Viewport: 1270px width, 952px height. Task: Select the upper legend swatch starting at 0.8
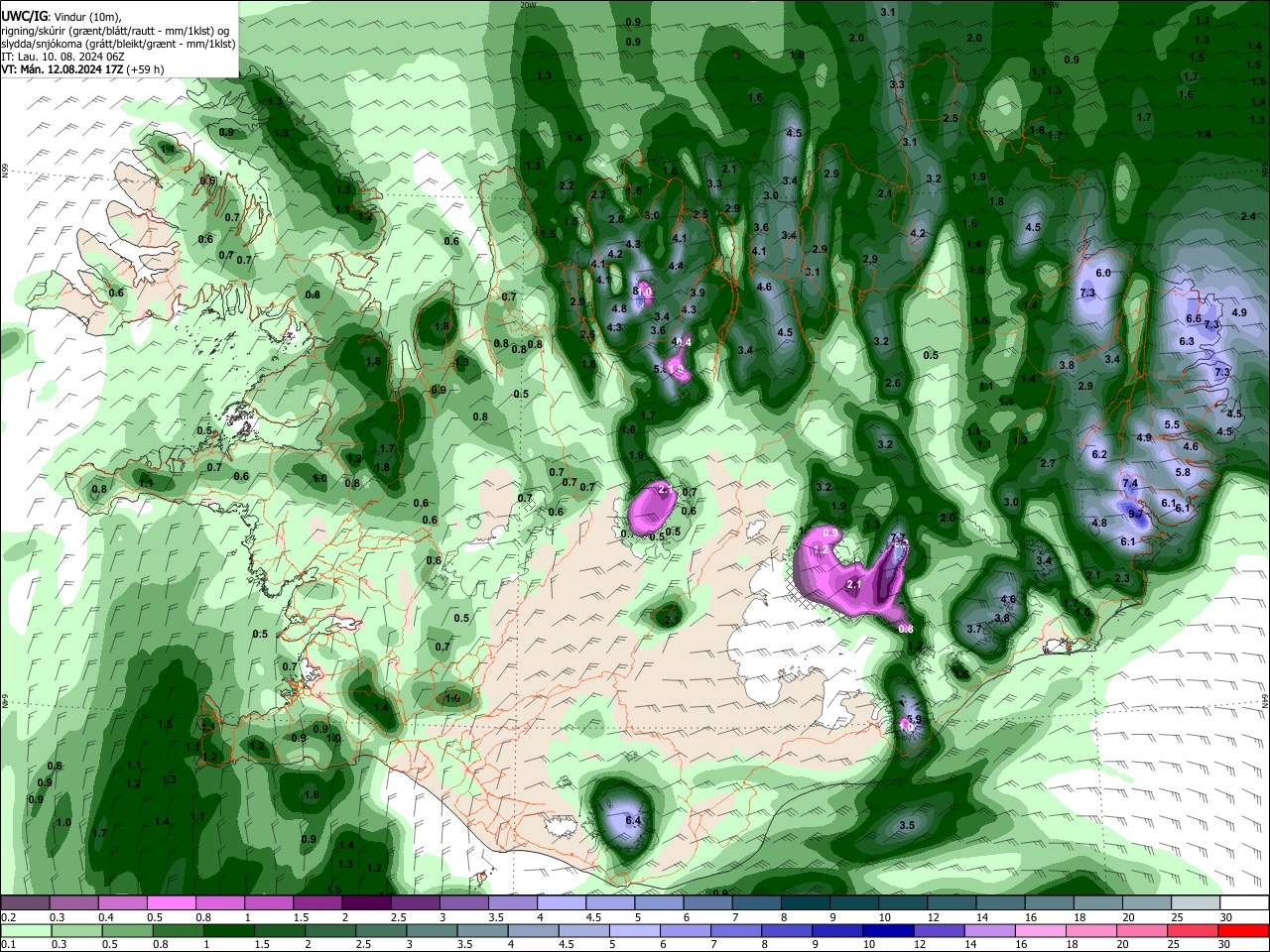220,903
